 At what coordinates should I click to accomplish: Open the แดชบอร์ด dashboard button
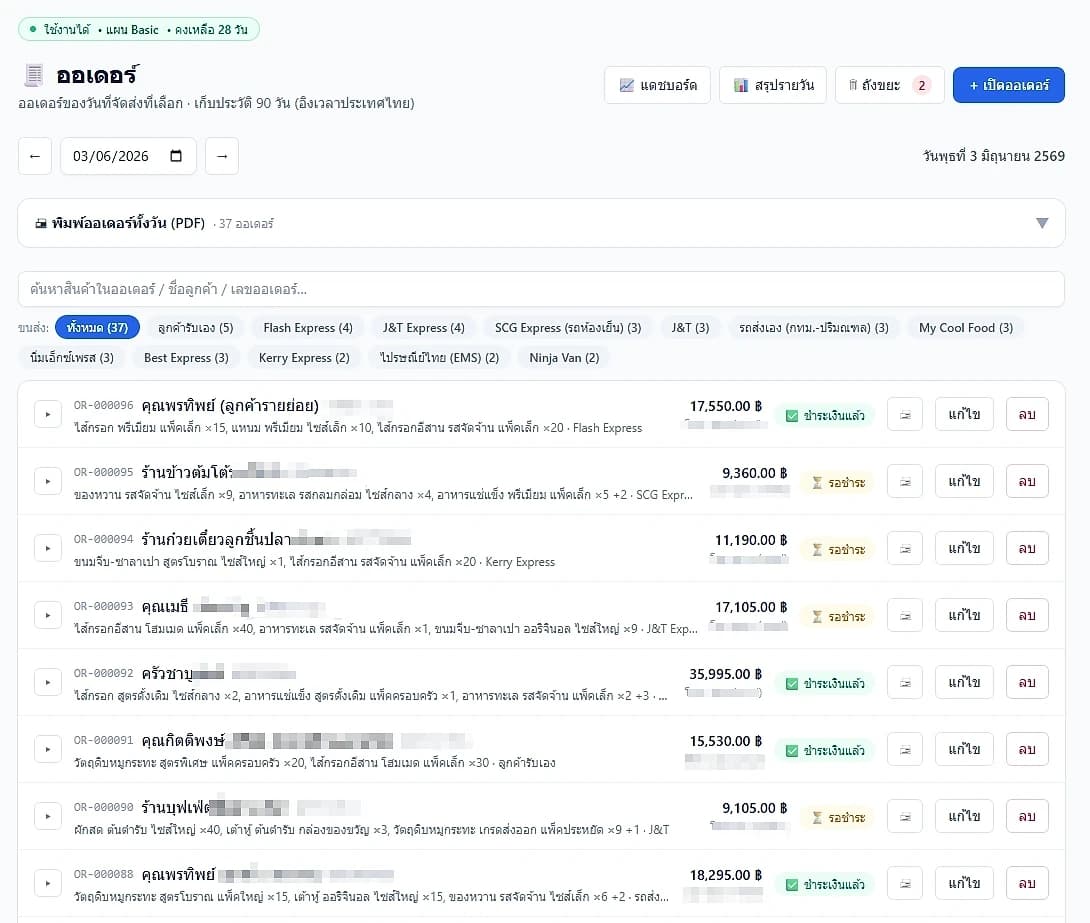click(x=658, y=85)
